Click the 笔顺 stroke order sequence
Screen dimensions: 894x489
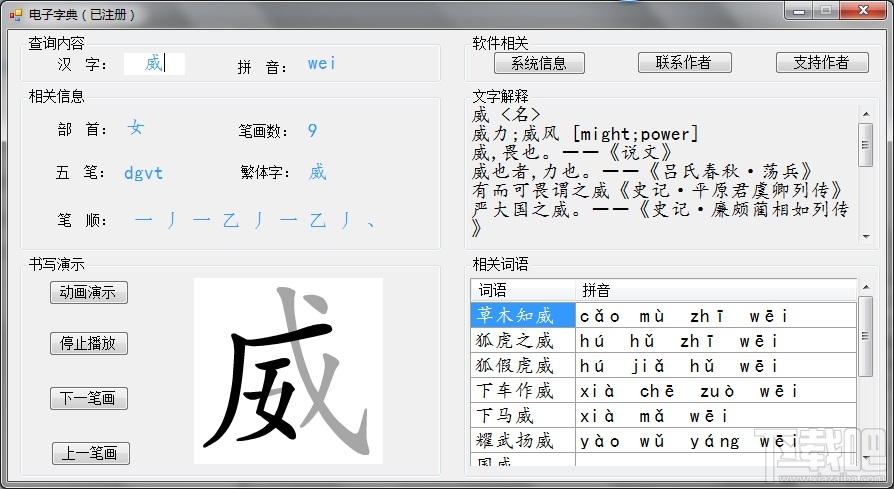[255, 220]
